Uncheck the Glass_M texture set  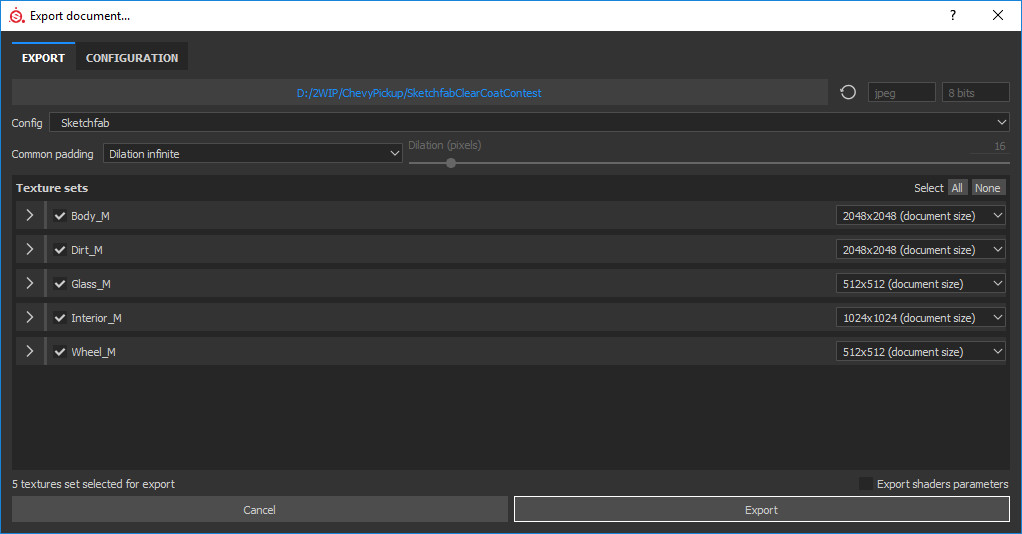60,284
